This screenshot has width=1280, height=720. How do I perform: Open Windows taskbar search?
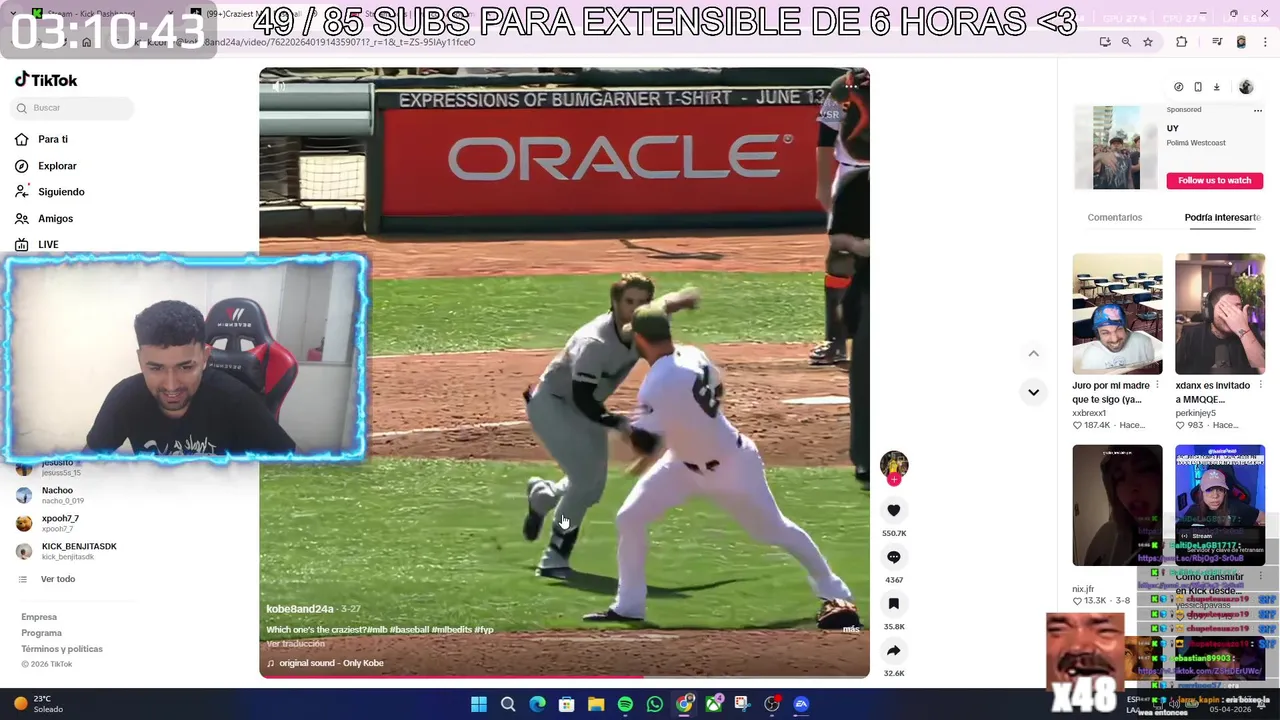508,704
